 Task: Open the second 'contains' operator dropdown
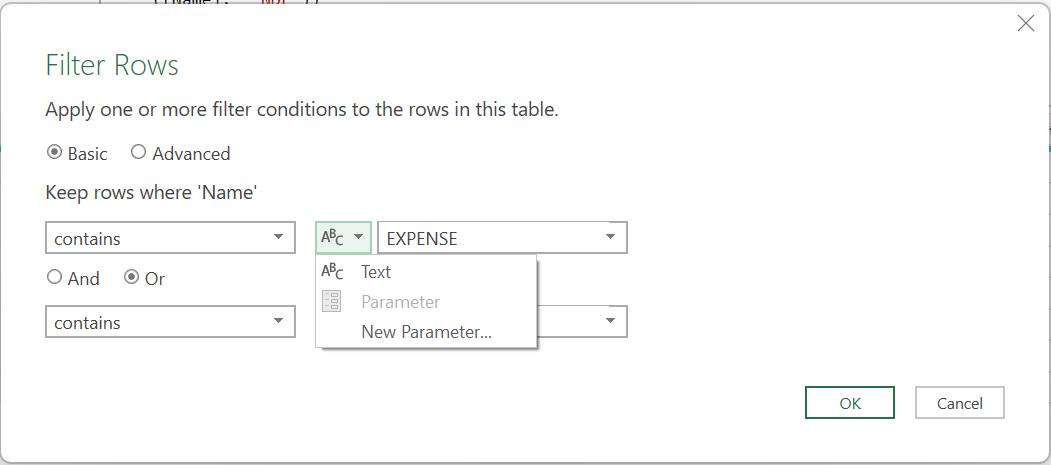pyautogui.click(x=170, y=322)
